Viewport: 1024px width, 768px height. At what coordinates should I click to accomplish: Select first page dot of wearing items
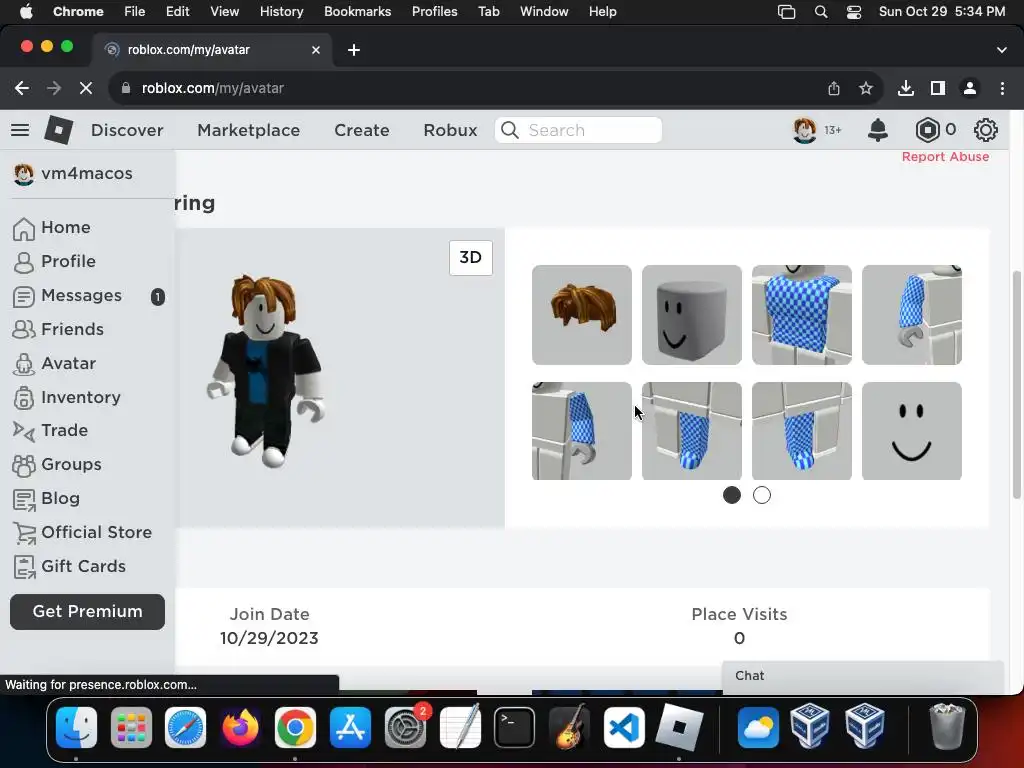(x=731, y=496)
